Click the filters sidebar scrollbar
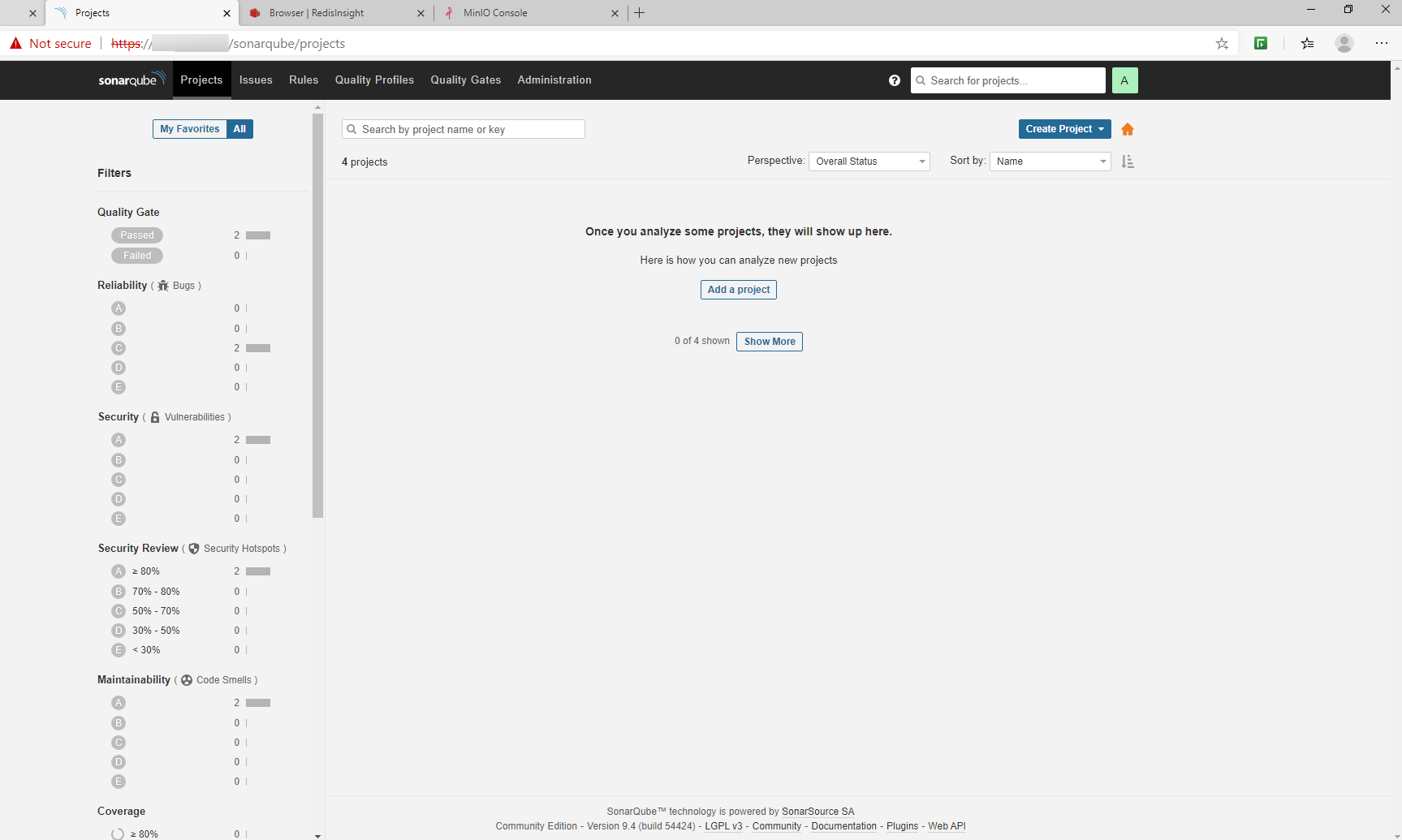Image resolution: width=1402 pixels, height=840 pixels. (317, 315)
